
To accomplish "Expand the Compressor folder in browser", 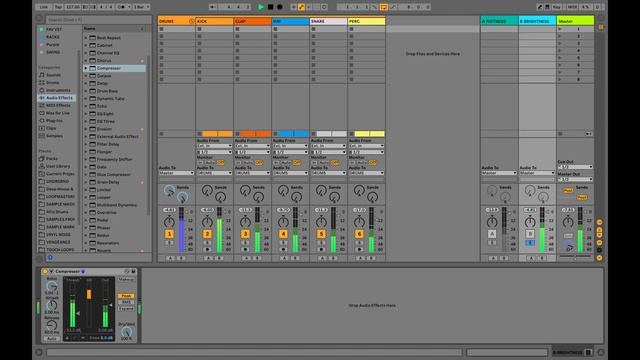I will (86, 68).
